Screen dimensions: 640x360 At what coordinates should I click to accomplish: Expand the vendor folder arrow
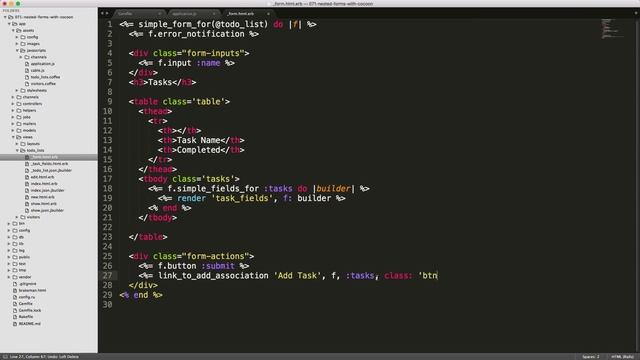[9, 277]
